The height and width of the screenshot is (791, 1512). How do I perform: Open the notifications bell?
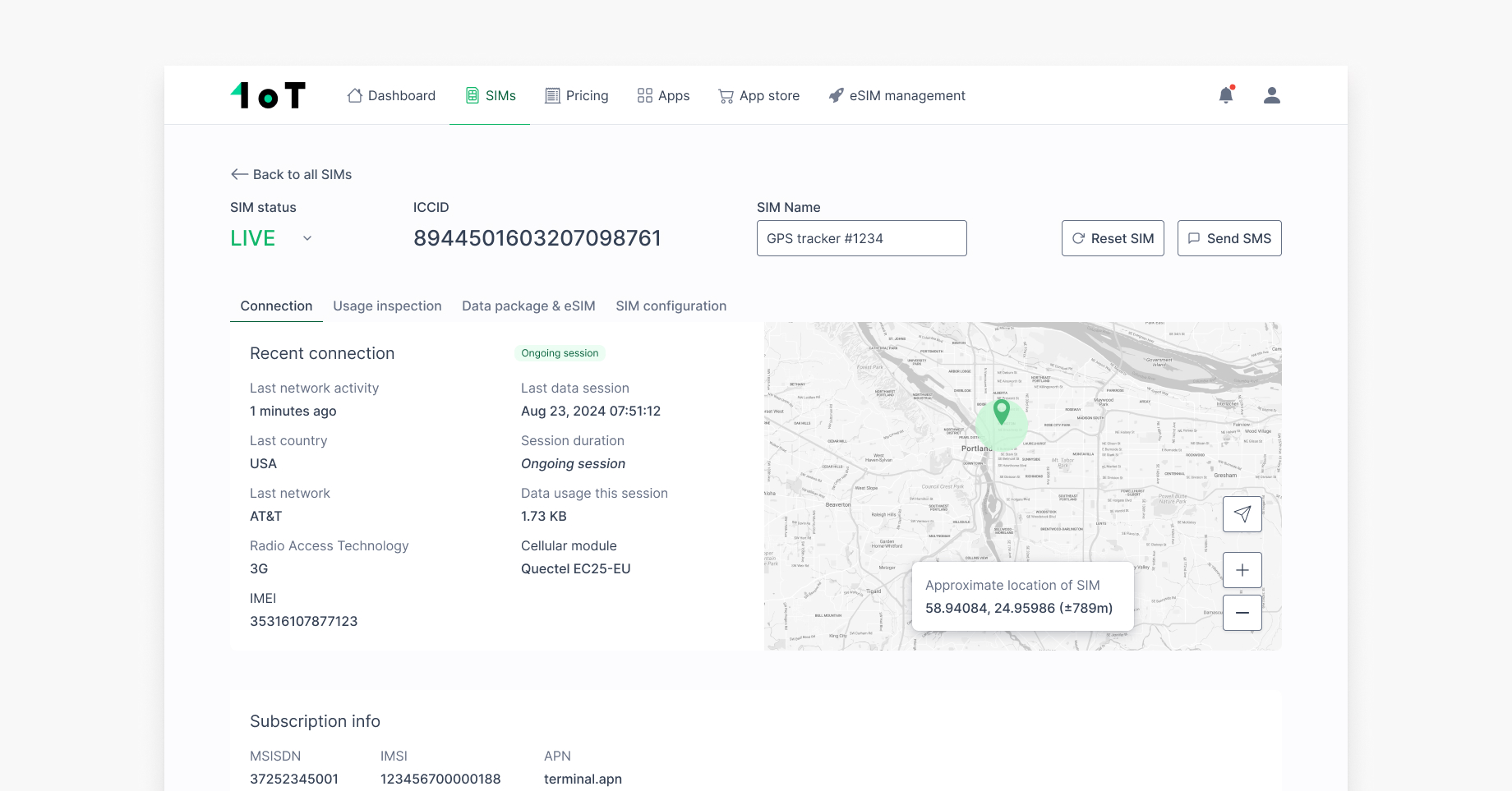coord(1226,94)
